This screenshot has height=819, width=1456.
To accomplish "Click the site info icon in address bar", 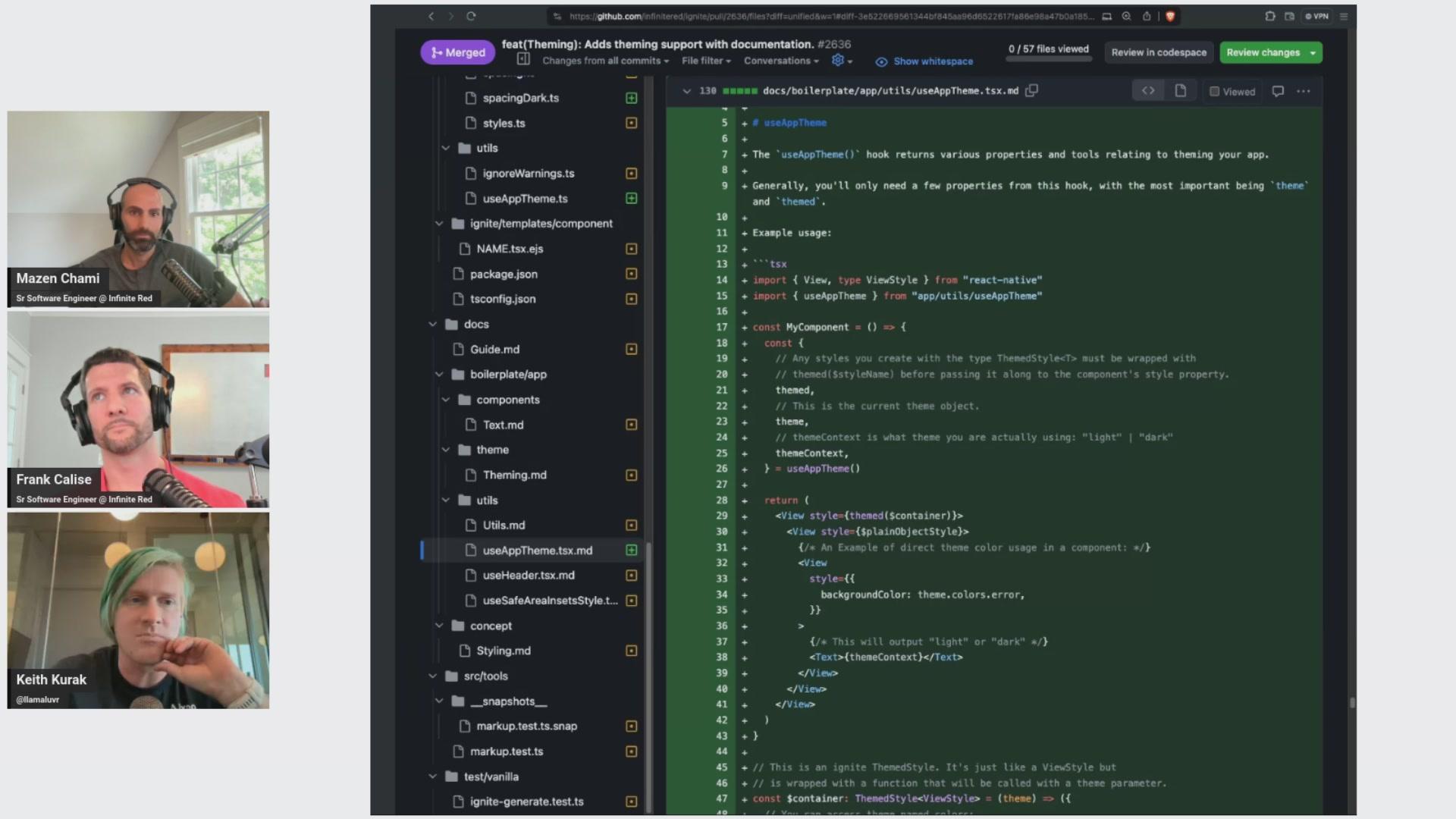I will [557, 16].
